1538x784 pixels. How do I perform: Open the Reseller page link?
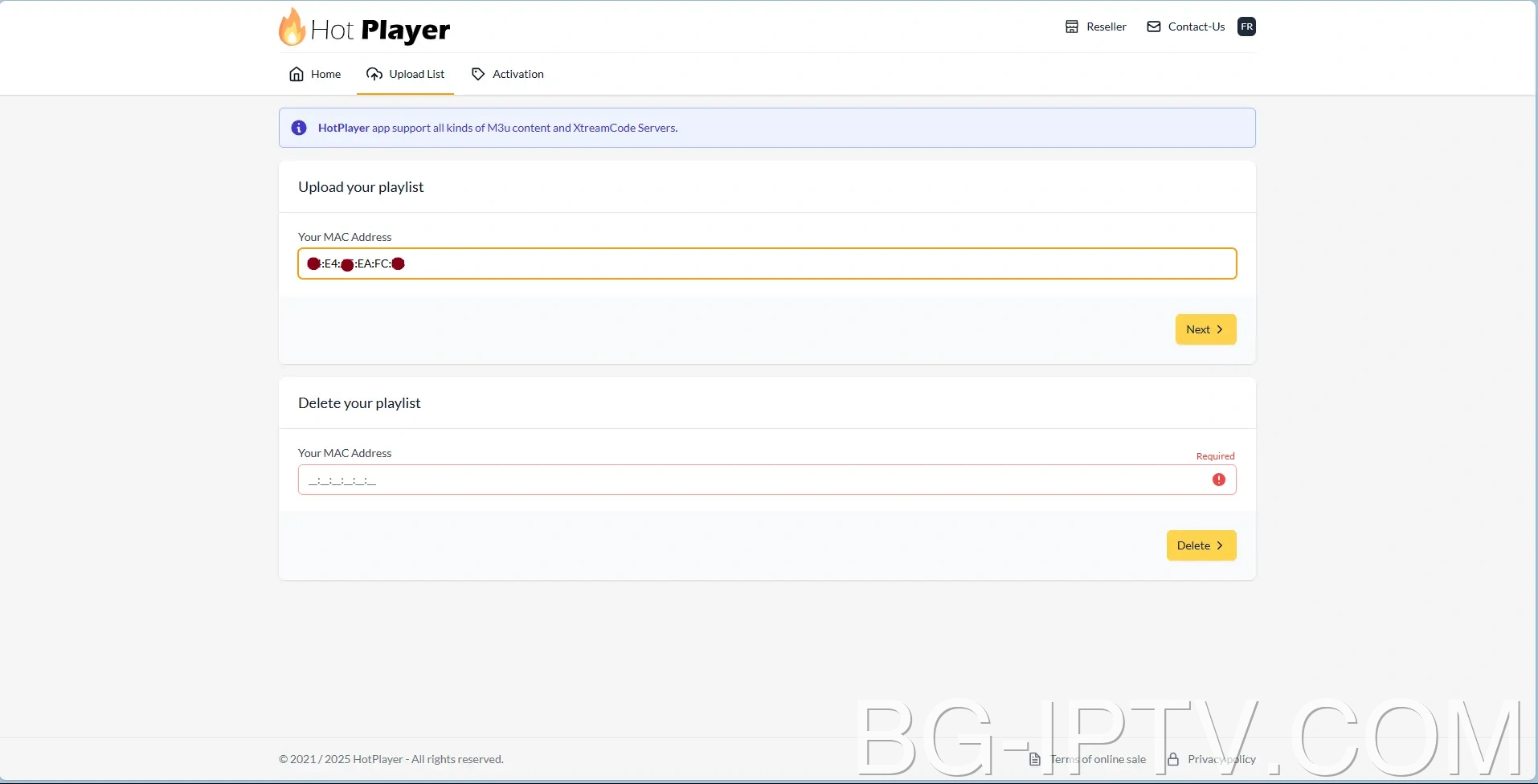(1095, 27)
